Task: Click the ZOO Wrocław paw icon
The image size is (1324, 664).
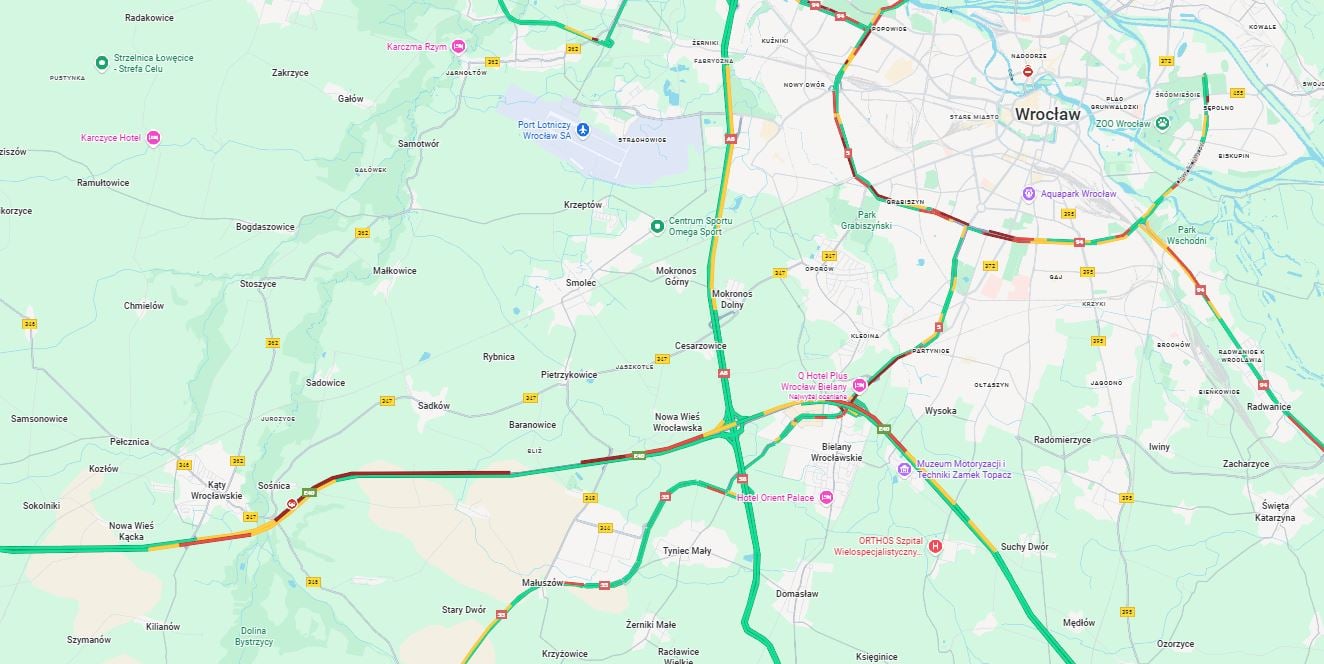Action: point(1162,123)
